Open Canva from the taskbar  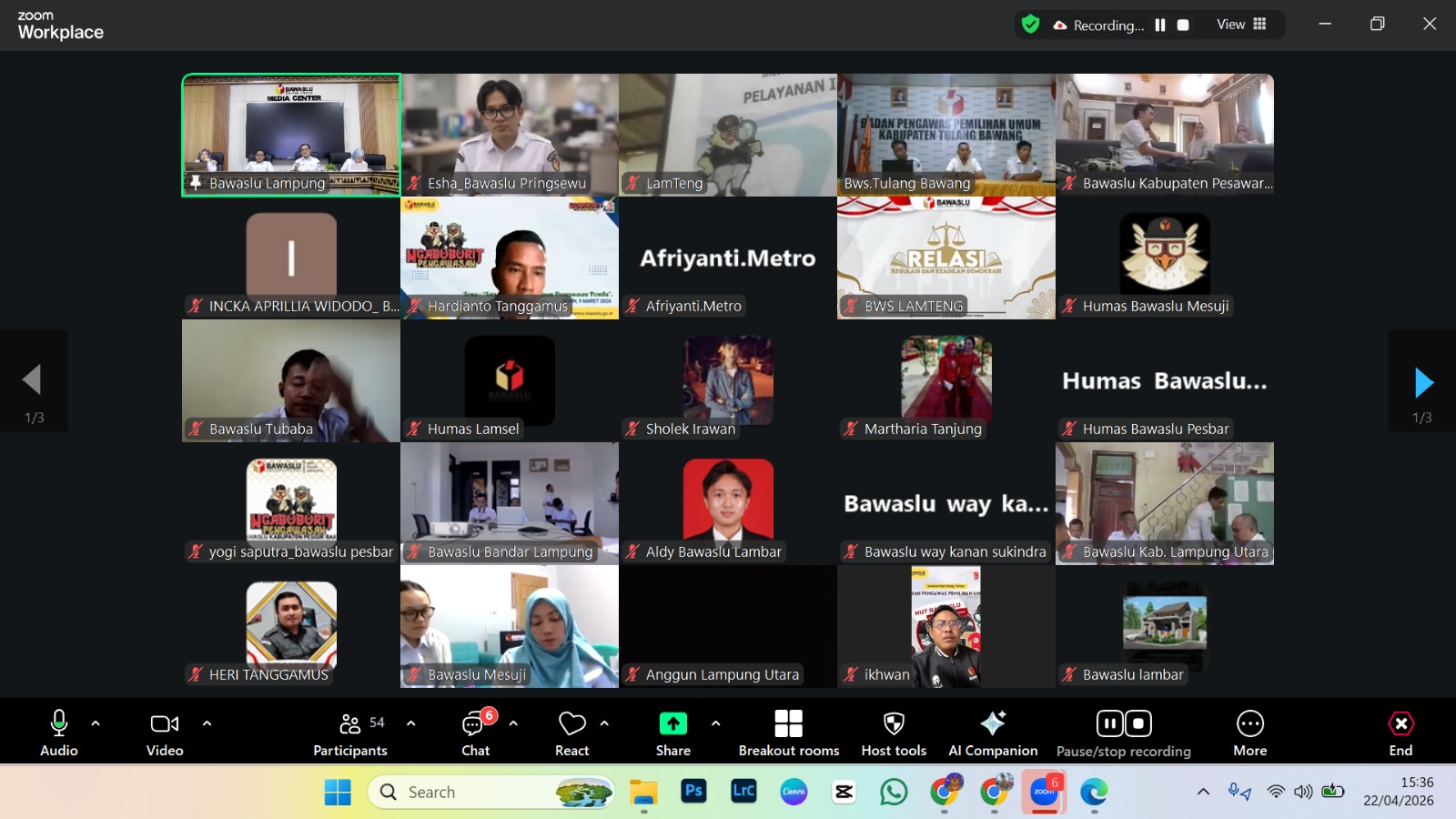(x=794, y=792)
